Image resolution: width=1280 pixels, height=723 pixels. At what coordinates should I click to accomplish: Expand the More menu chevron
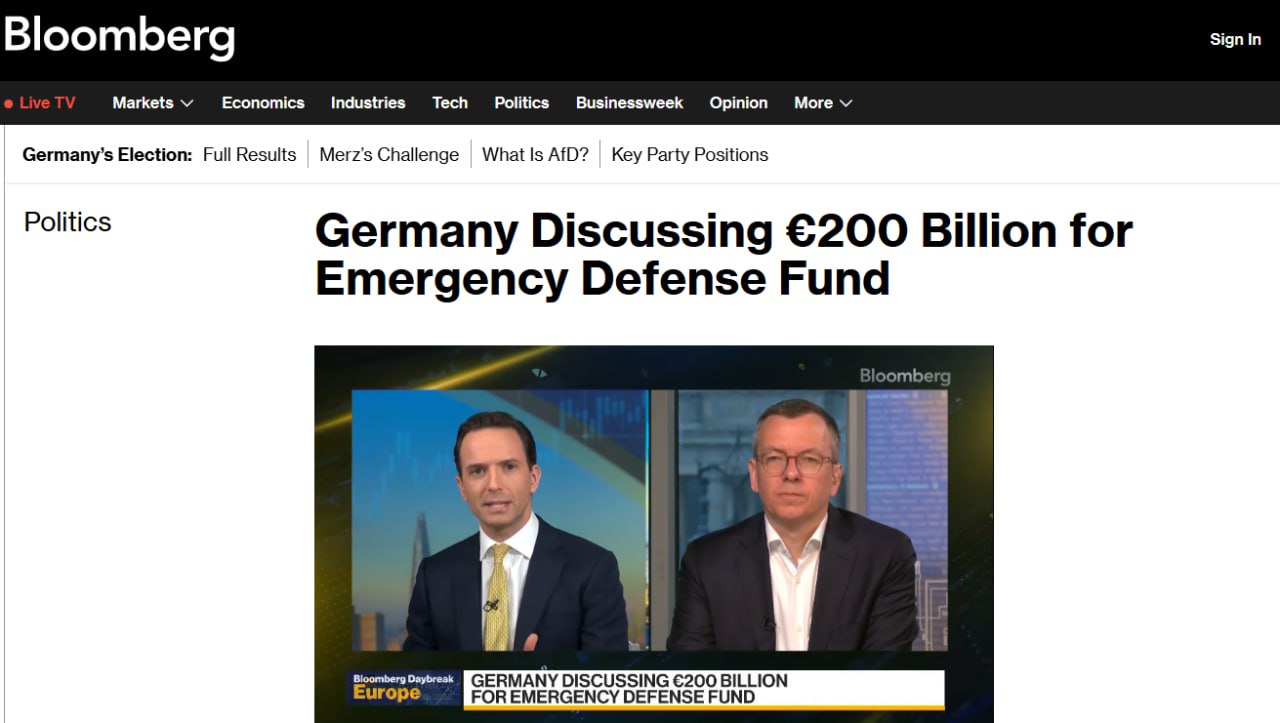(x=846, y=103)
